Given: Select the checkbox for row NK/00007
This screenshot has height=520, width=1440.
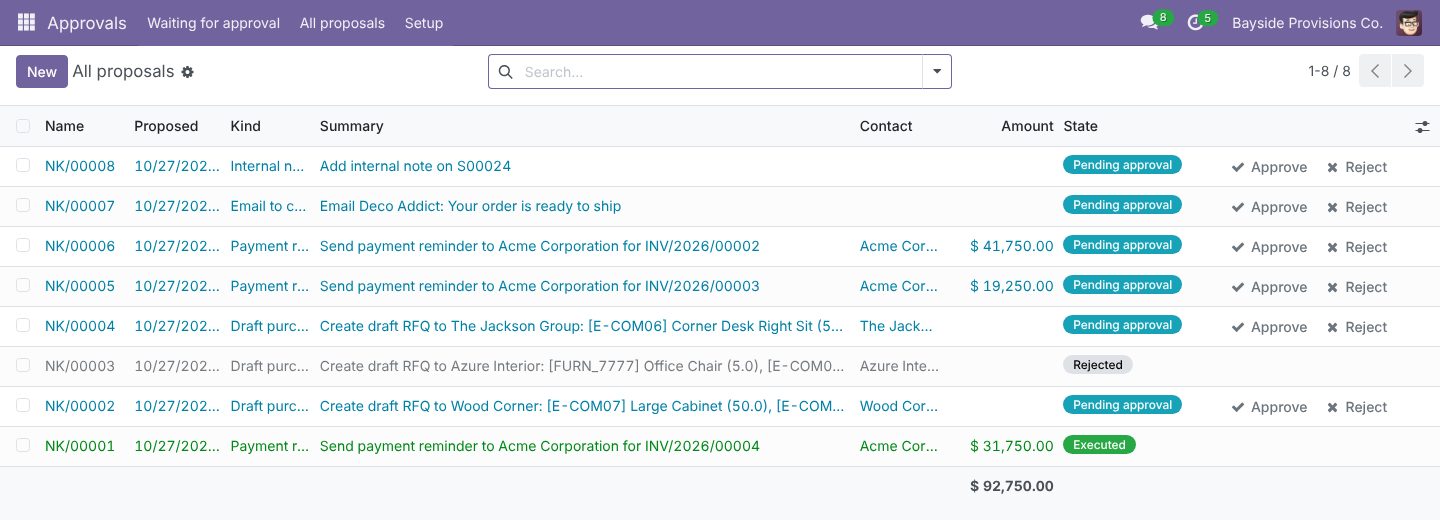Looking at the screenshot, I should (x=23, y=206).
